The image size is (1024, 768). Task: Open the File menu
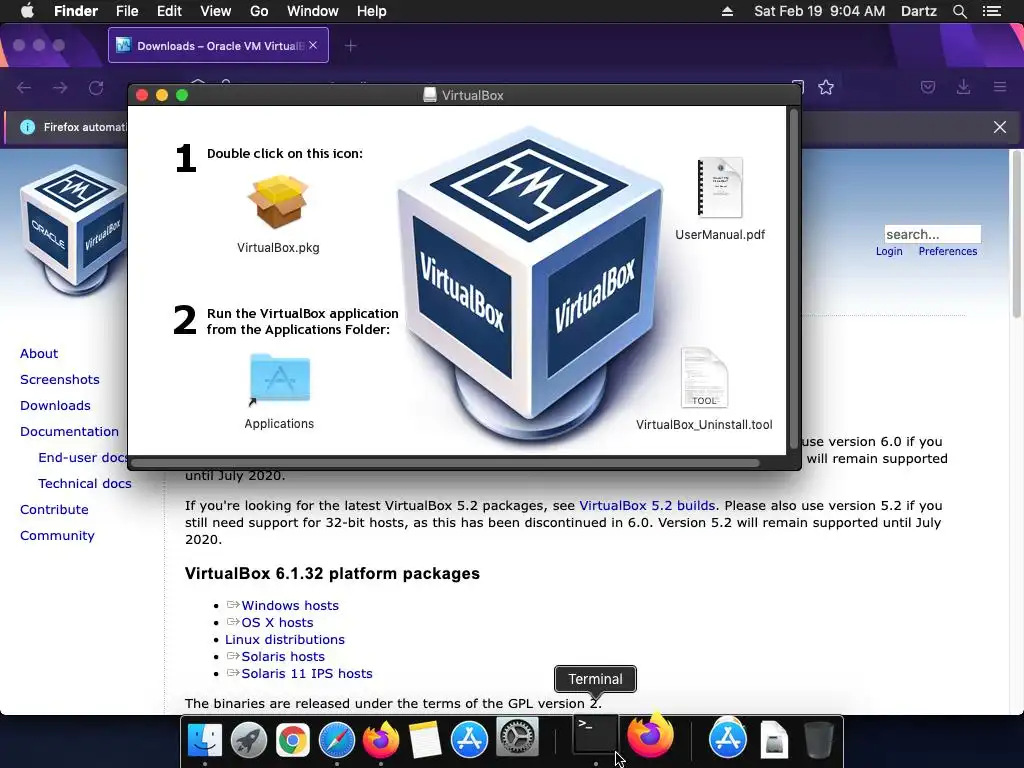point(127,11)
